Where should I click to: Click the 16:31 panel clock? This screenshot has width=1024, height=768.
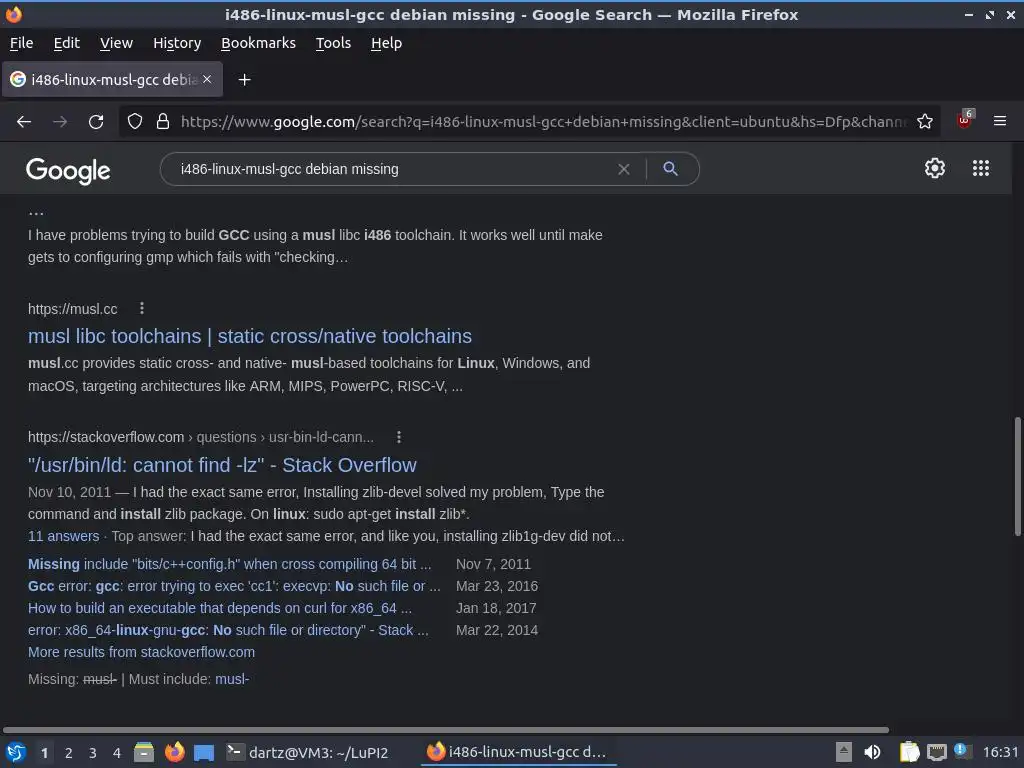pos(1000,752)
